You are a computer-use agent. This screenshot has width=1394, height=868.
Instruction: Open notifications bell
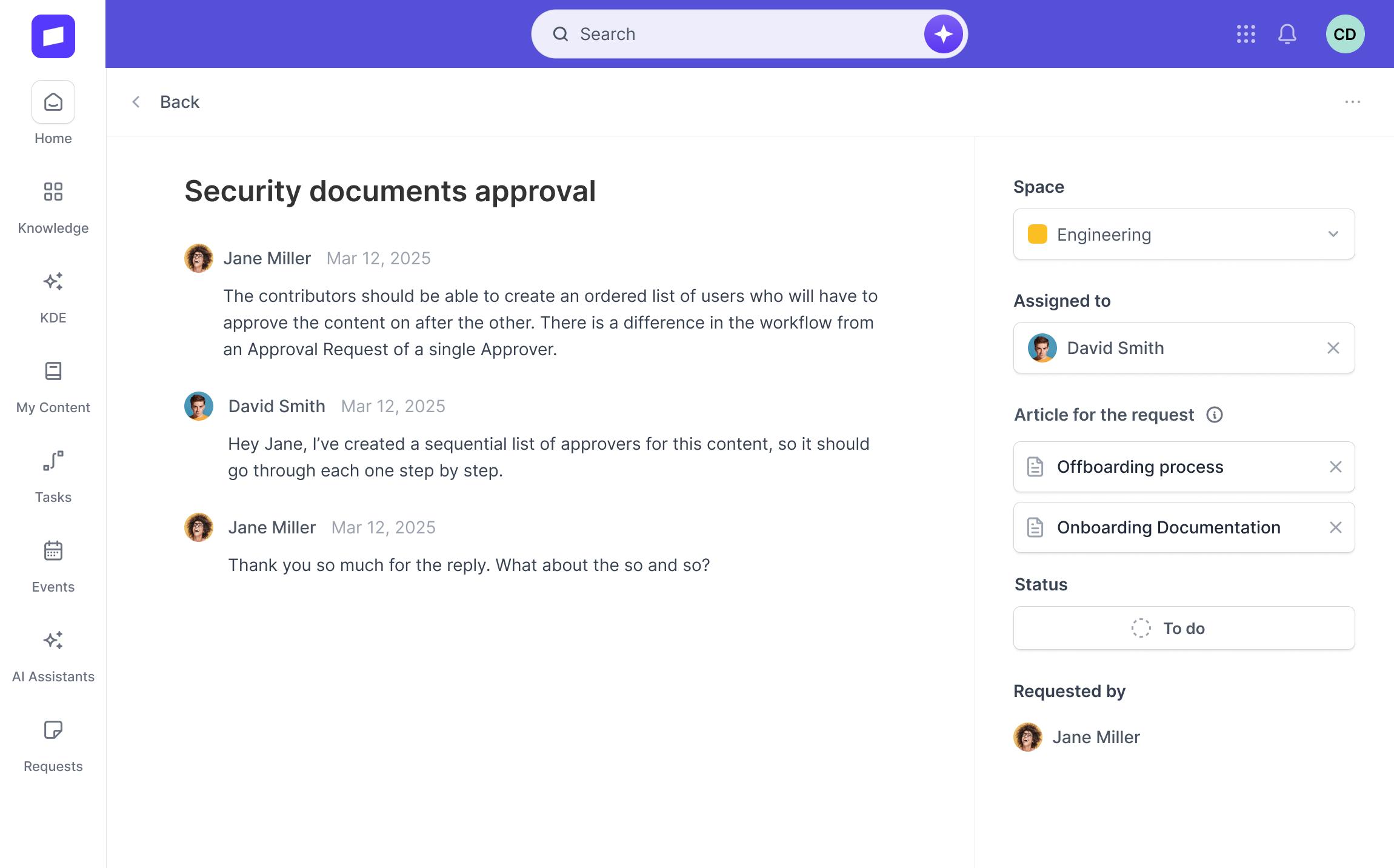pos(1287,34)
